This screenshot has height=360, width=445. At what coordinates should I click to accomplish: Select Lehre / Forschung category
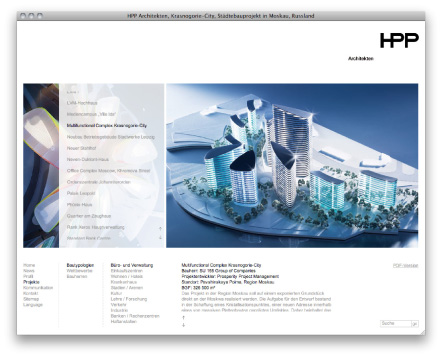click(x=129, y=299)
